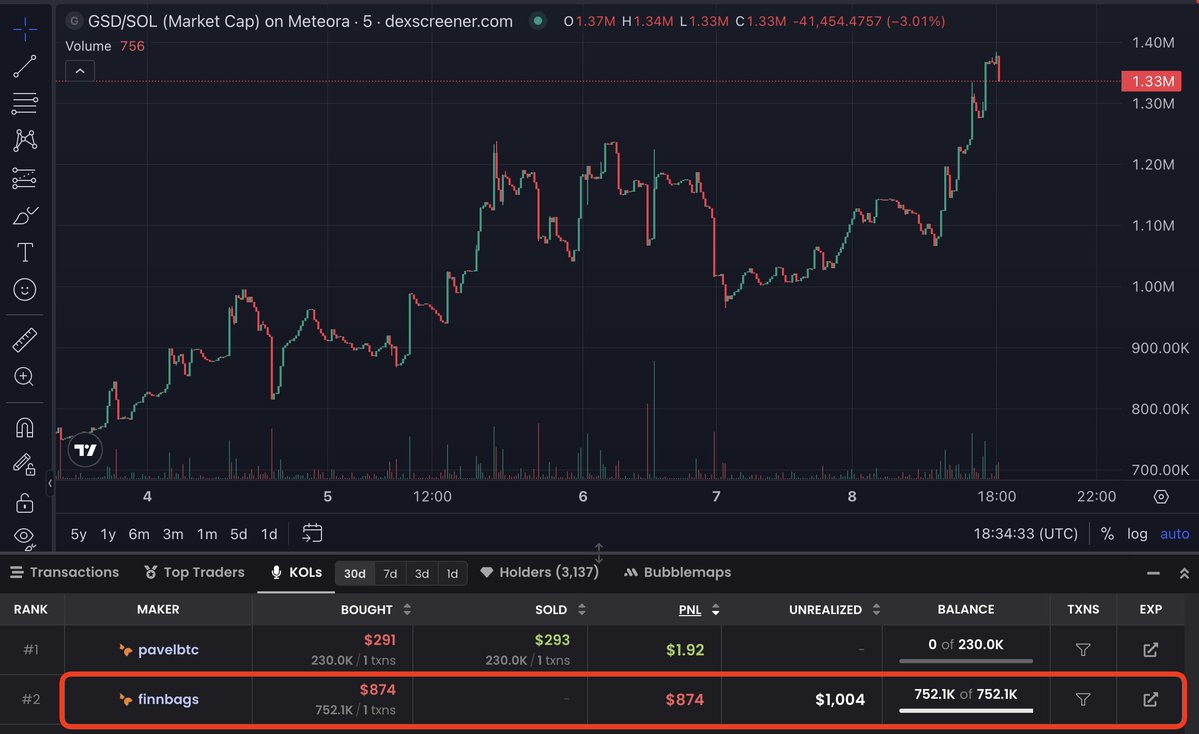1199x734 pixels.
Task: Click the pavelbtc balance progress bar
Action: pos(966,661)
